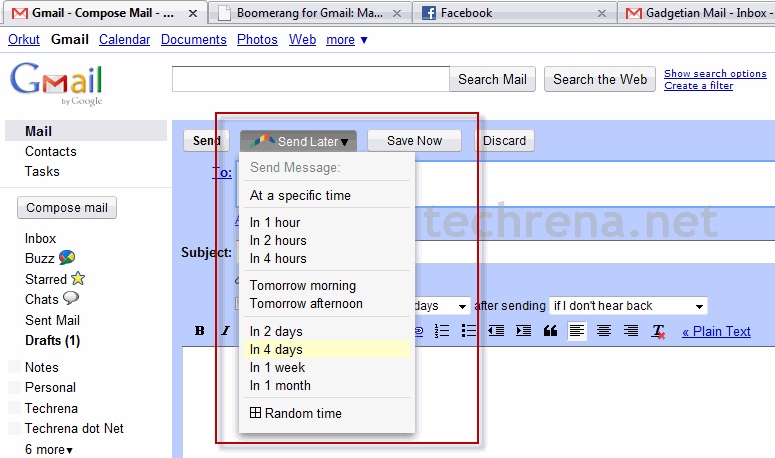
Task: Align text right
Action: 631,331
